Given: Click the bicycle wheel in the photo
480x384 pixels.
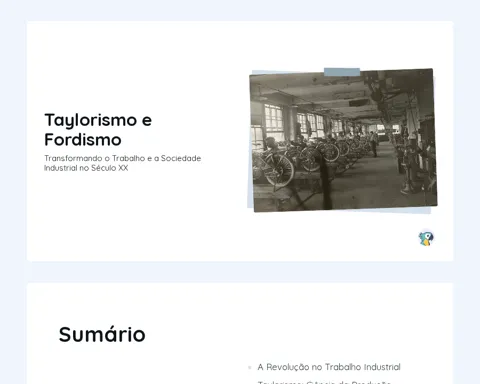Looking at the screenshot, I should click(x=279, y=170).
